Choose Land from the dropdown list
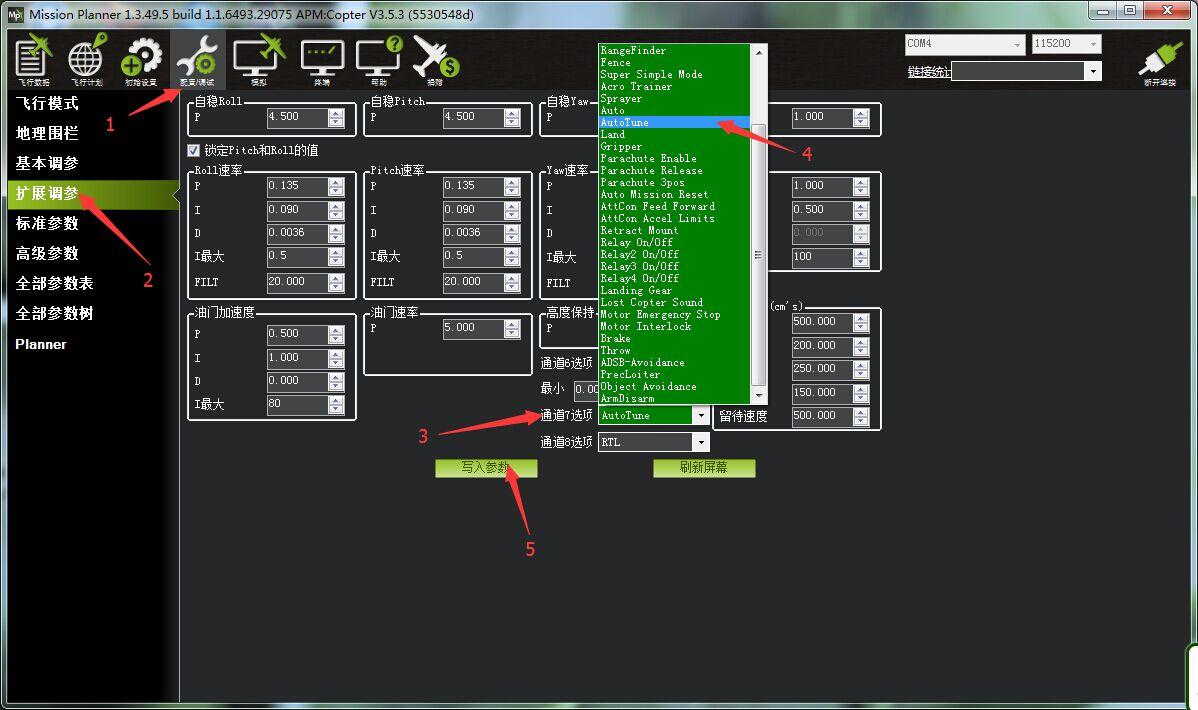This screenshot has height=710, width=1198. pos(613,134)
